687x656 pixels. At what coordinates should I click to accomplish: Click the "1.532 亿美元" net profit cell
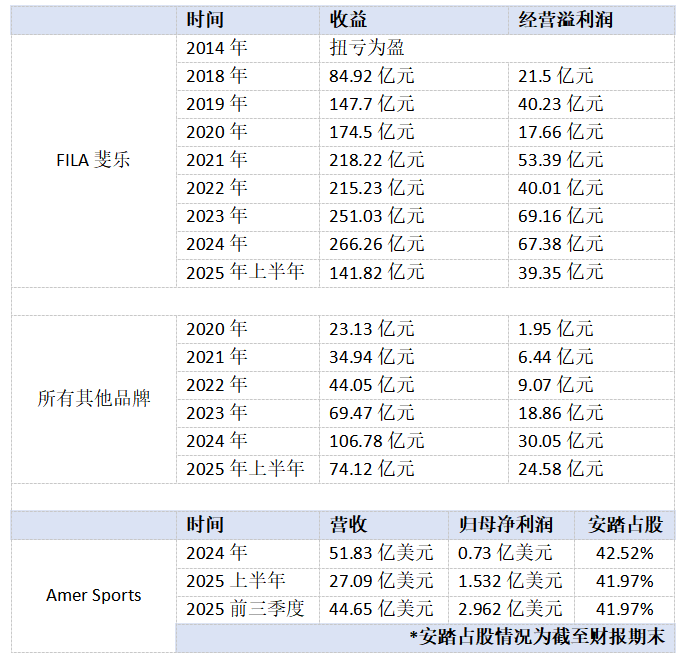[510, 581]
